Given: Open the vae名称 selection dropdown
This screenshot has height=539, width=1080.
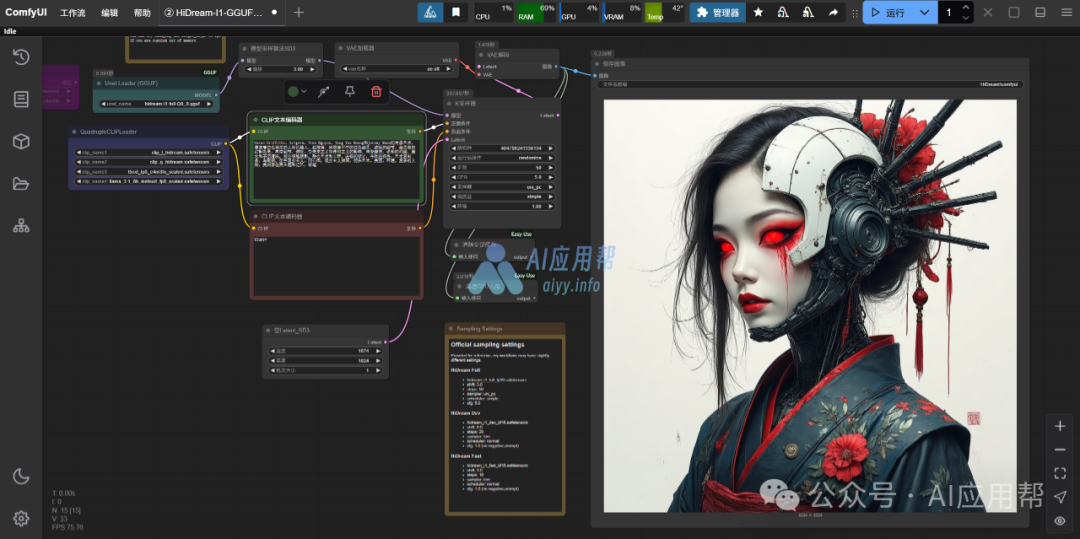Looking at the screenshot, I should point(396,69).
